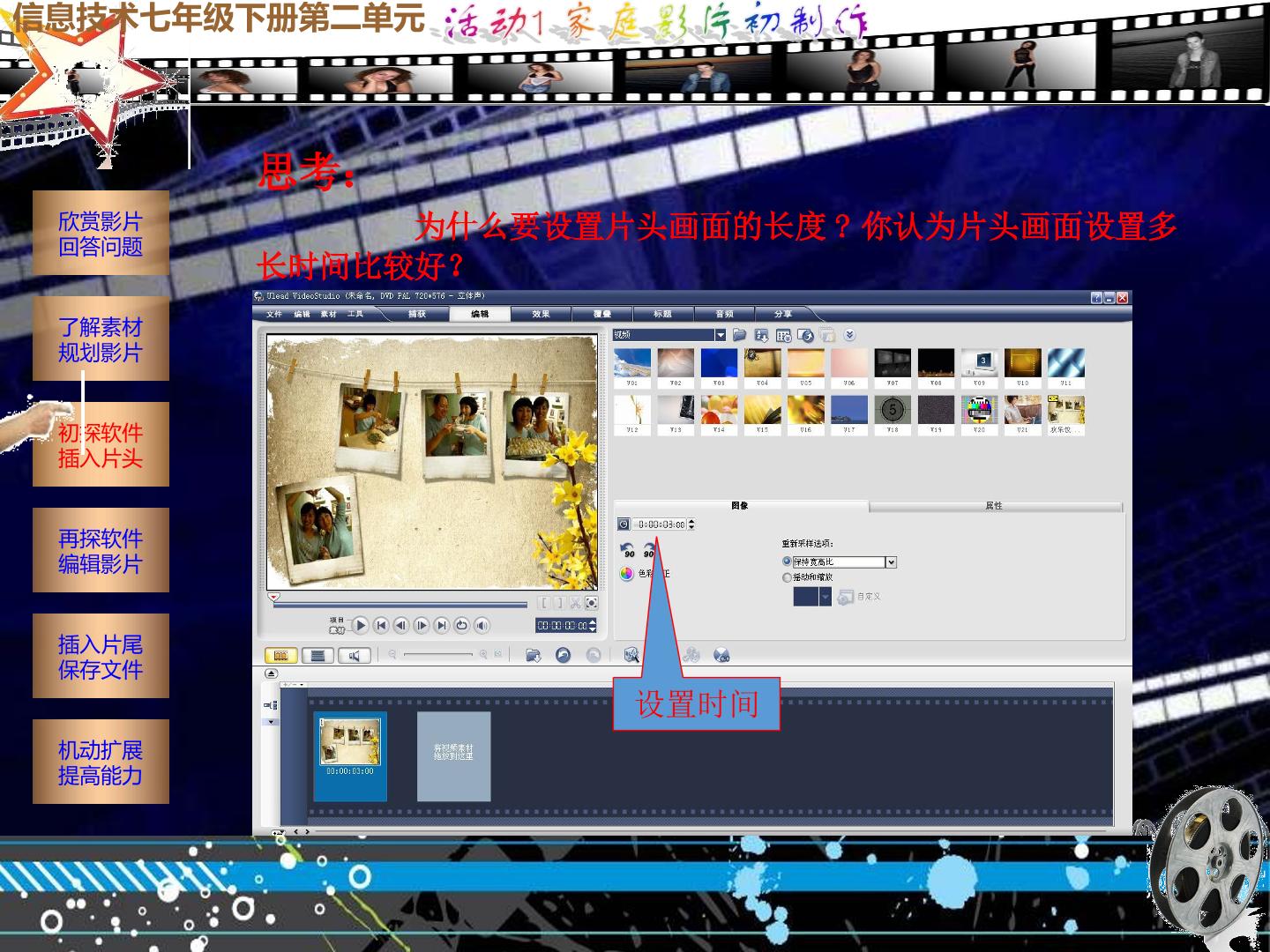Switch to the 效果 step tab

pyautogui.click(x=541, y=314)
